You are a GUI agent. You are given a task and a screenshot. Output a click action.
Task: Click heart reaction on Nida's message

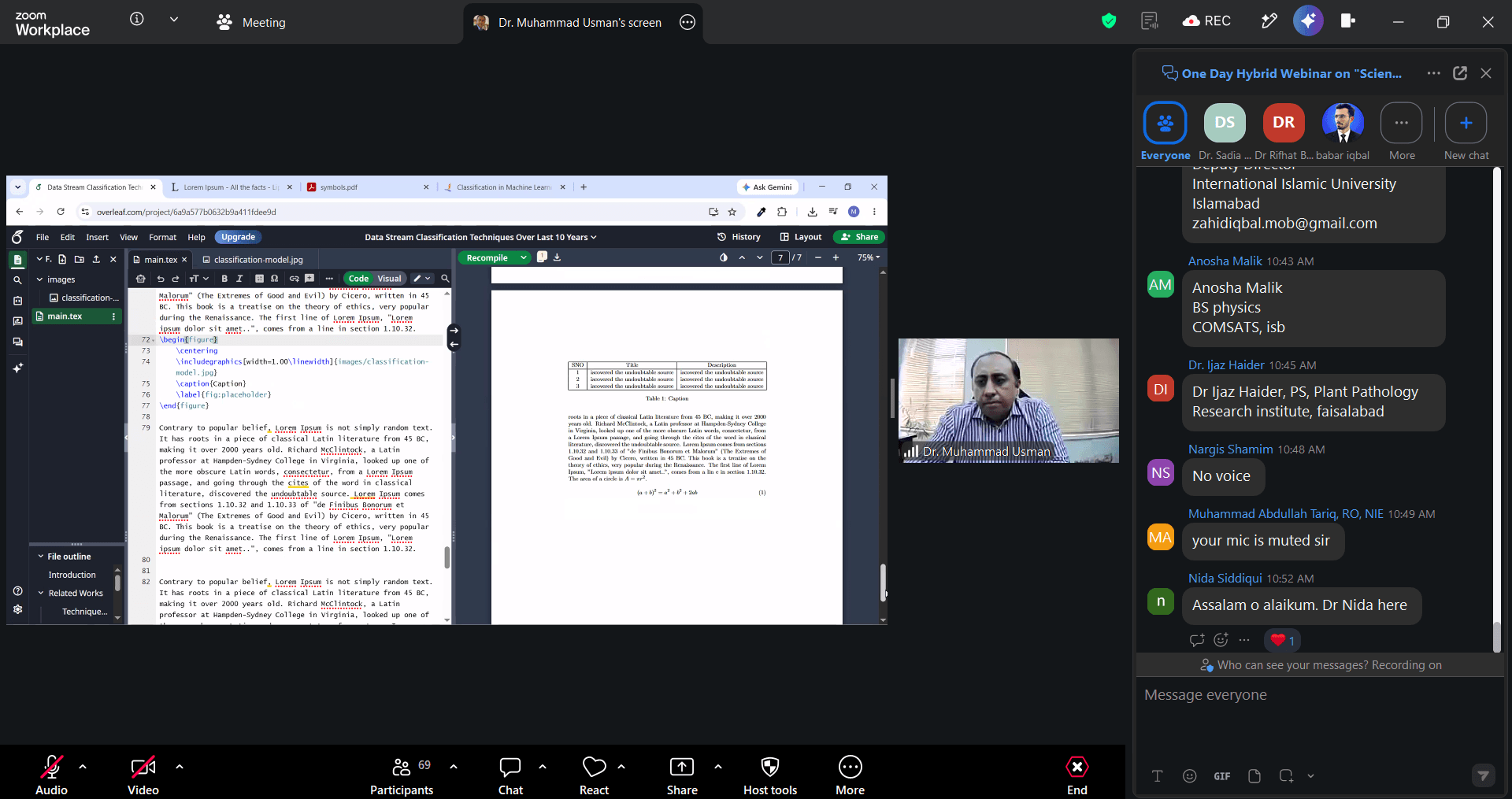click(x=1282, y=640)
